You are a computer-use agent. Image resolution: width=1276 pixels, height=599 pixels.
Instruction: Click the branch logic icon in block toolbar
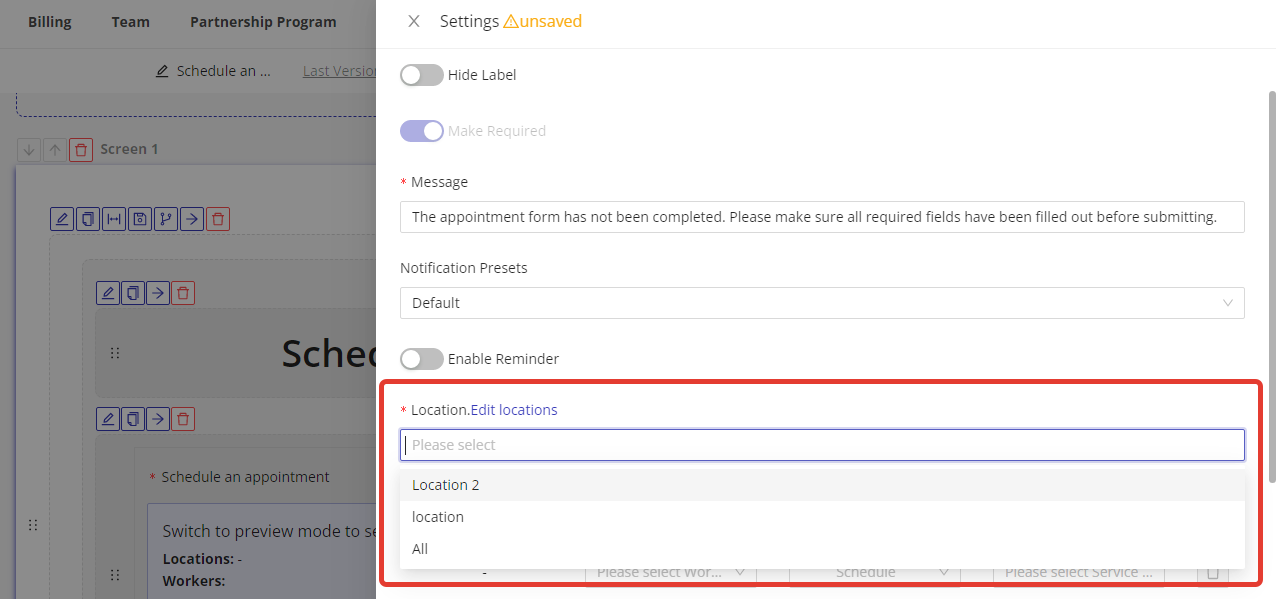pyautogui.click(x=166, y=219)
